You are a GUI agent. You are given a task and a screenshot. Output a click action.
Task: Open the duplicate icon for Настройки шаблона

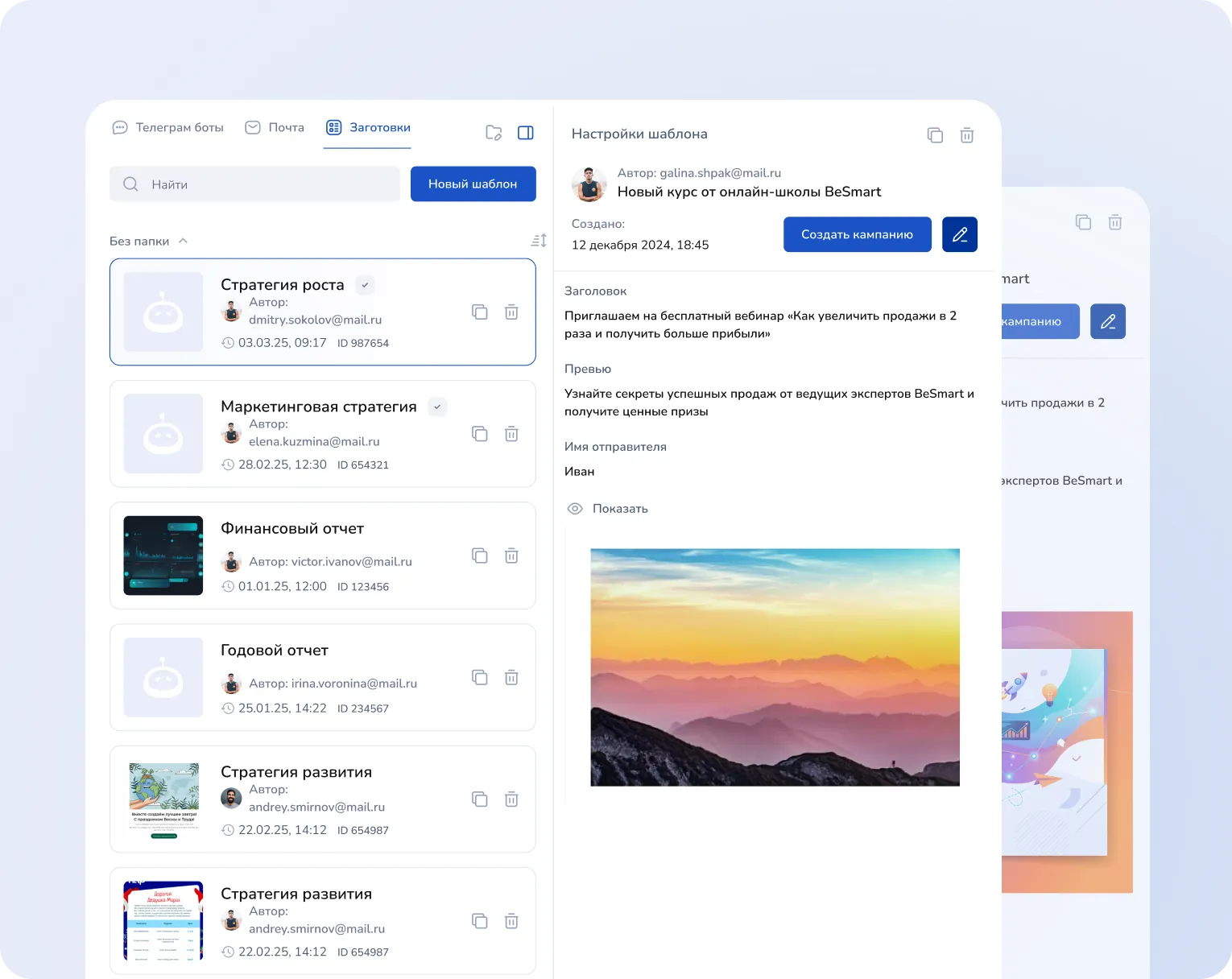tap(935, 134)
